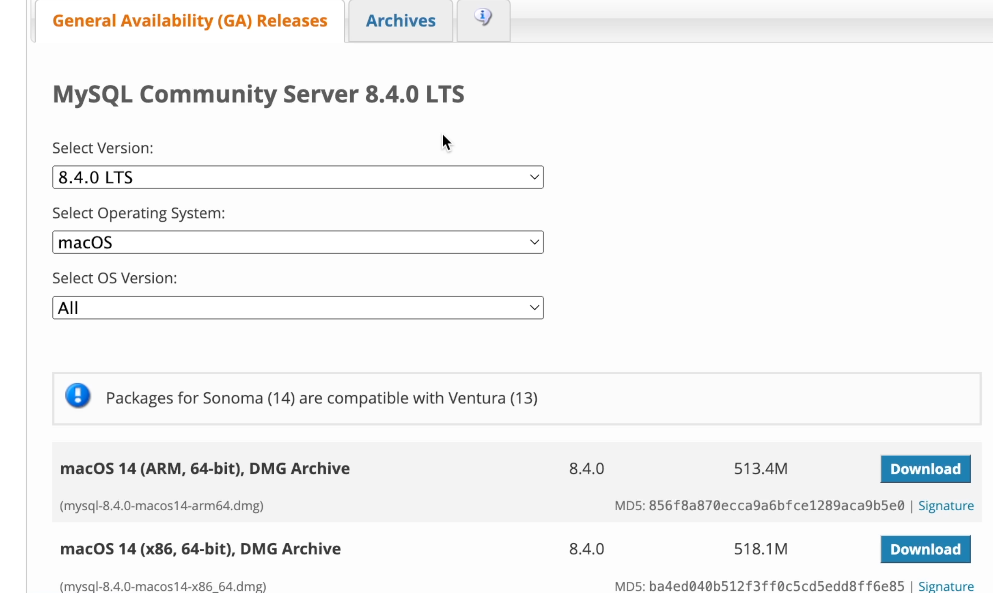Open the Select Version dropdown showing 8.4.0 LTS

[298, 177]
